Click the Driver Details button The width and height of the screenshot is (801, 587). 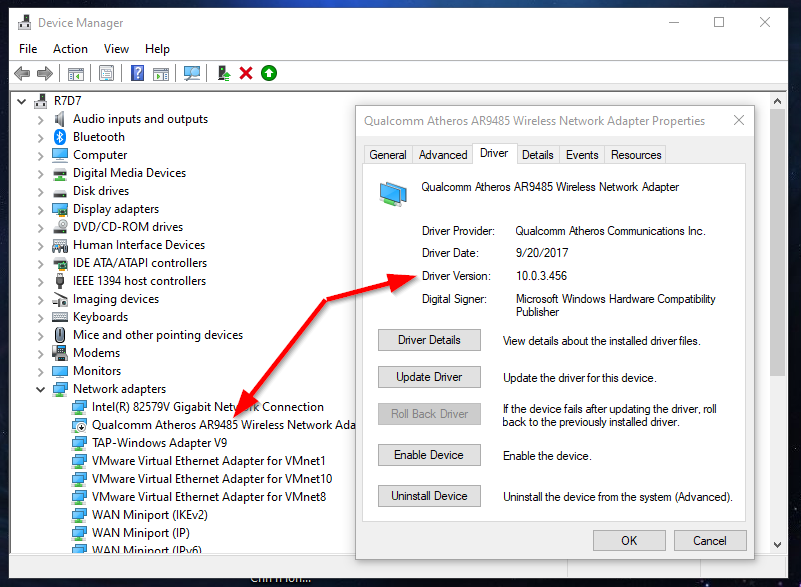429,340
